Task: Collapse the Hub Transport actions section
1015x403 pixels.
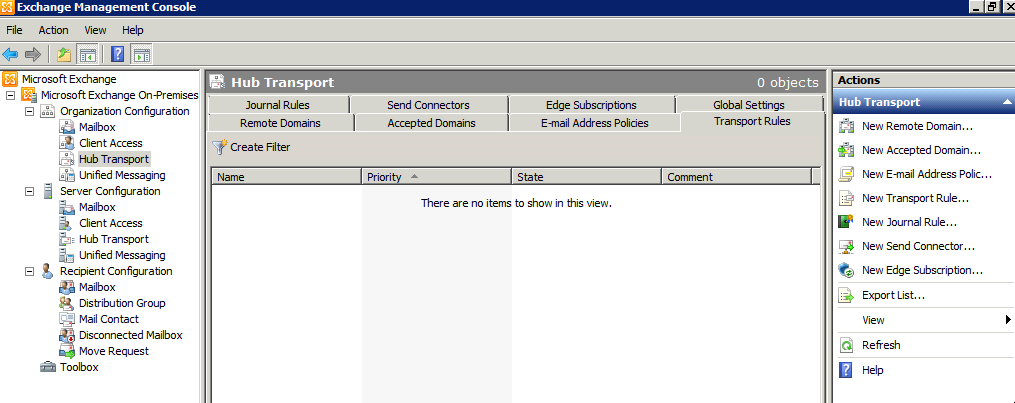Action: click(x=1007, y=102)
